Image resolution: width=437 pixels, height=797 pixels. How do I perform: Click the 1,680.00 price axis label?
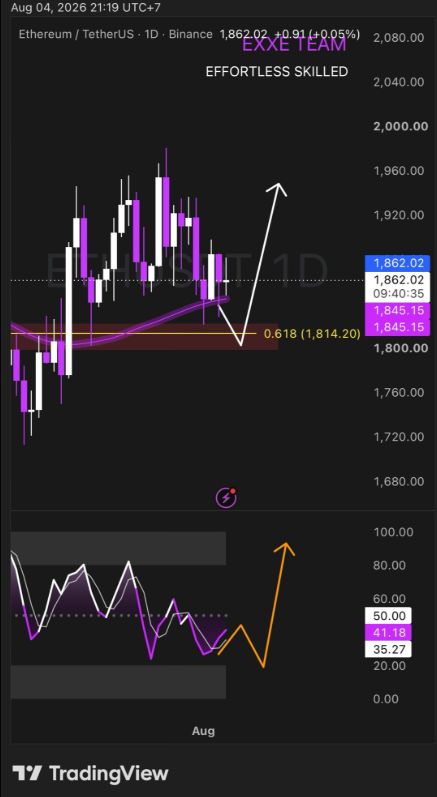(x=399, y=481)
